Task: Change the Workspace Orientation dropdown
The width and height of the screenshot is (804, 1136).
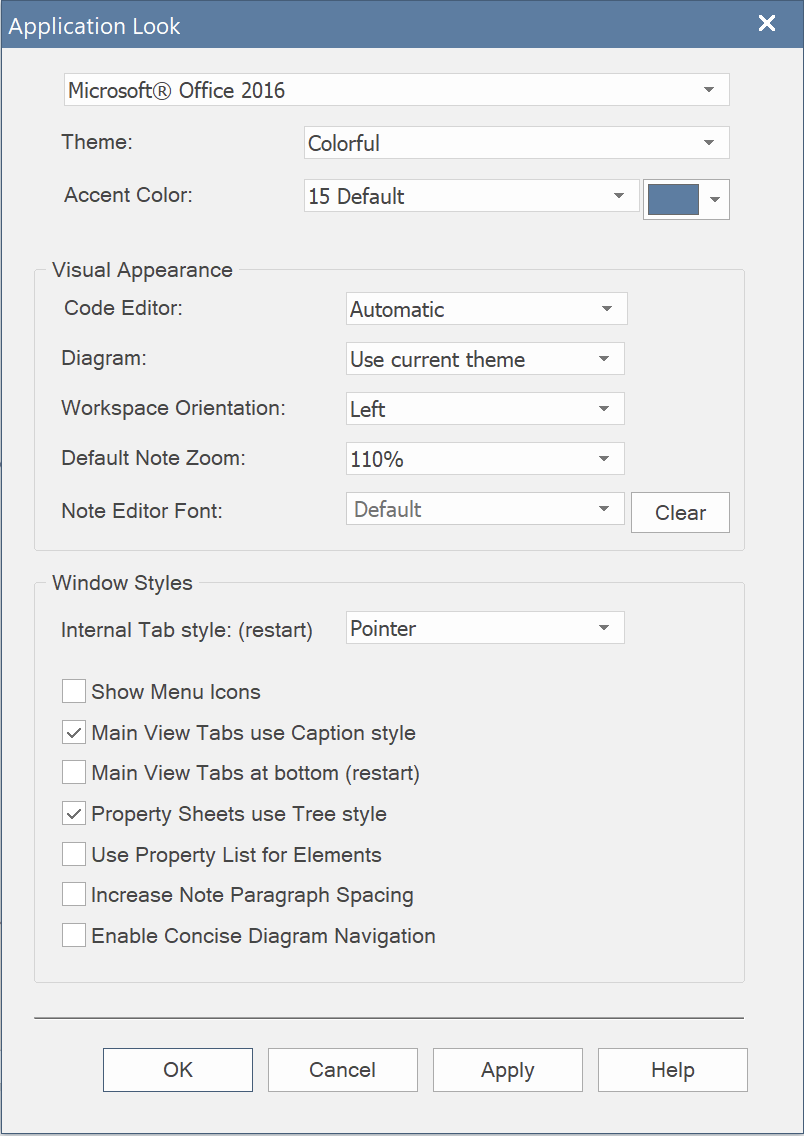Action: (x=485, y=409)
